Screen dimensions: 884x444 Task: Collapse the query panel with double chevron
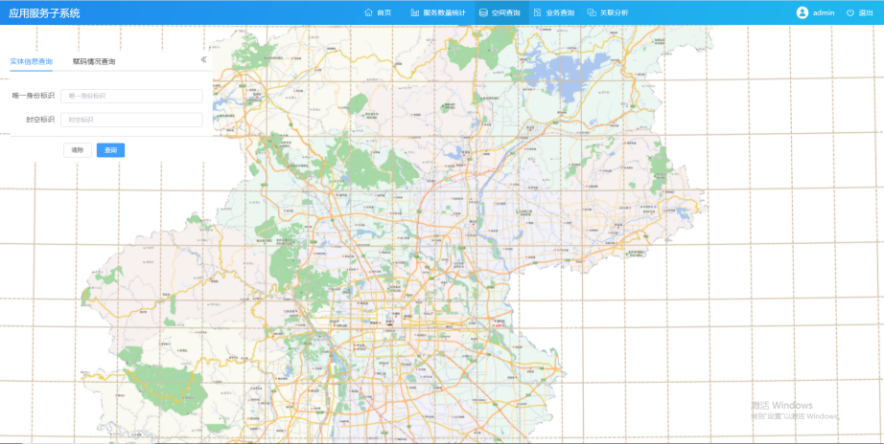(x=204, y=59)
